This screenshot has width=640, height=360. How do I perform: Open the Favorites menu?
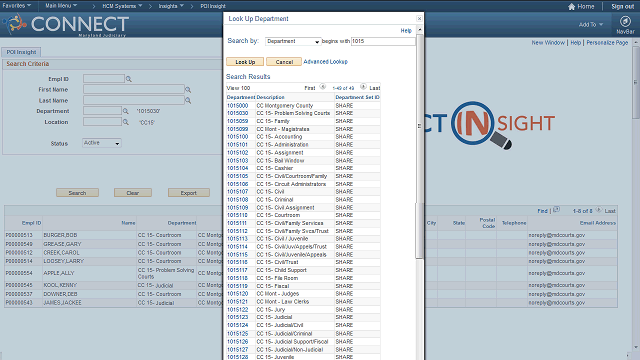coord(17,6)
